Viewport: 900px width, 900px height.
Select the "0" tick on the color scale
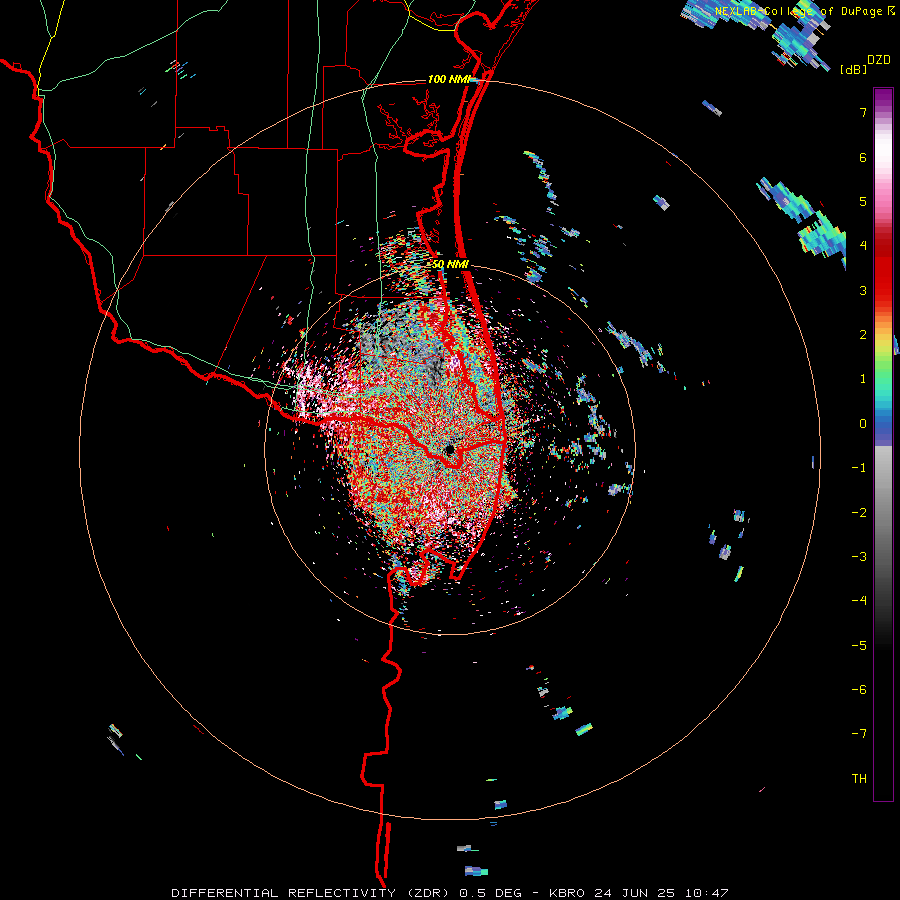(x=863, y=424)
